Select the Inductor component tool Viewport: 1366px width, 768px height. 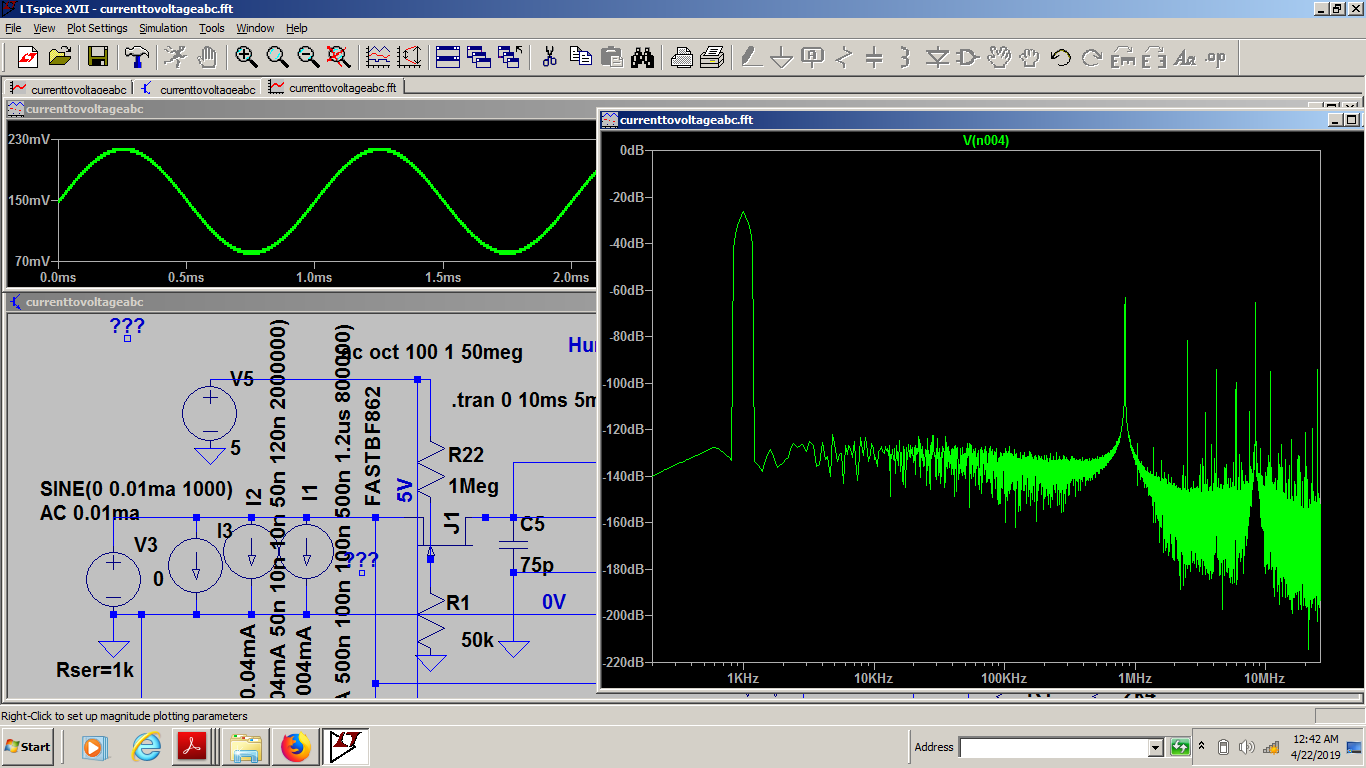(x=905, y=57)
